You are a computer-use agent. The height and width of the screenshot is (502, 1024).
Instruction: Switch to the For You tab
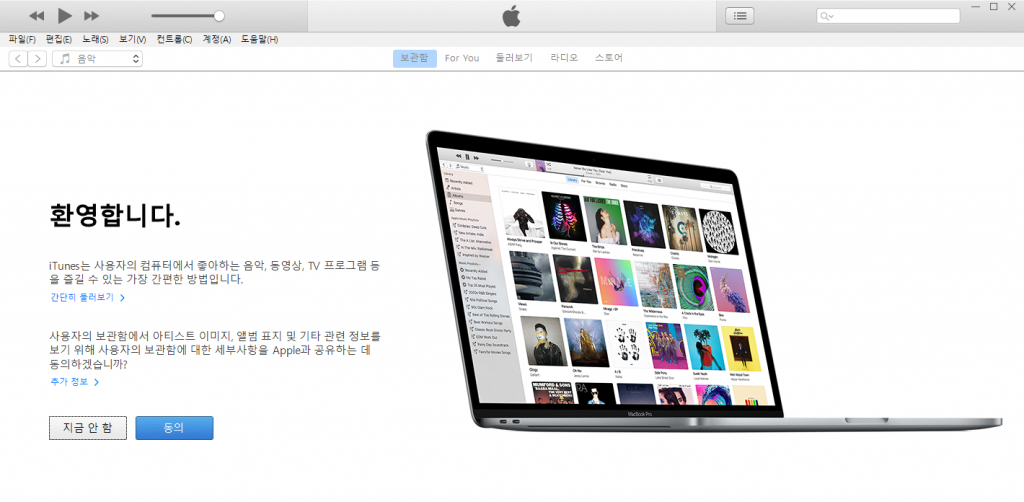point(462,58)
